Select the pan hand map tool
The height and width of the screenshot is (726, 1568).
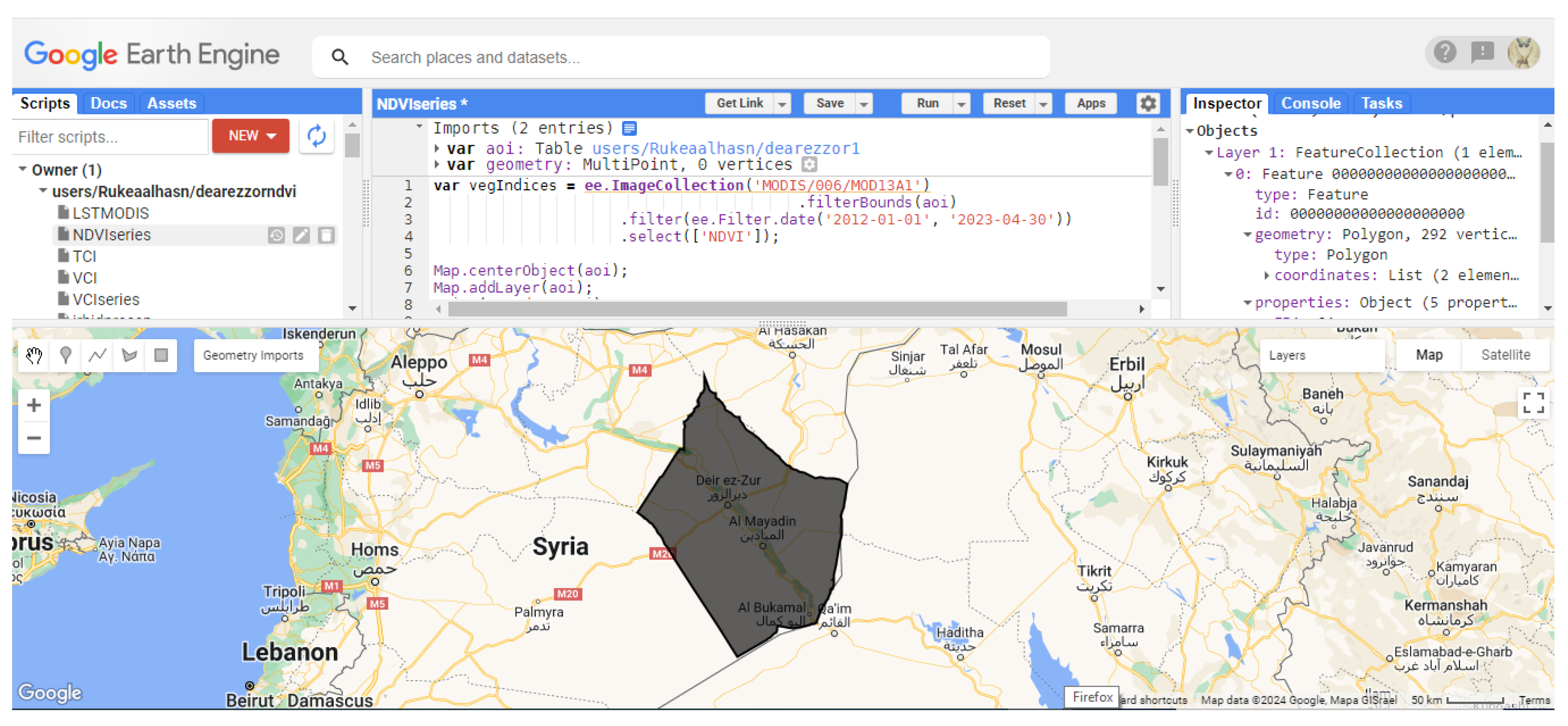pos(34,355)
